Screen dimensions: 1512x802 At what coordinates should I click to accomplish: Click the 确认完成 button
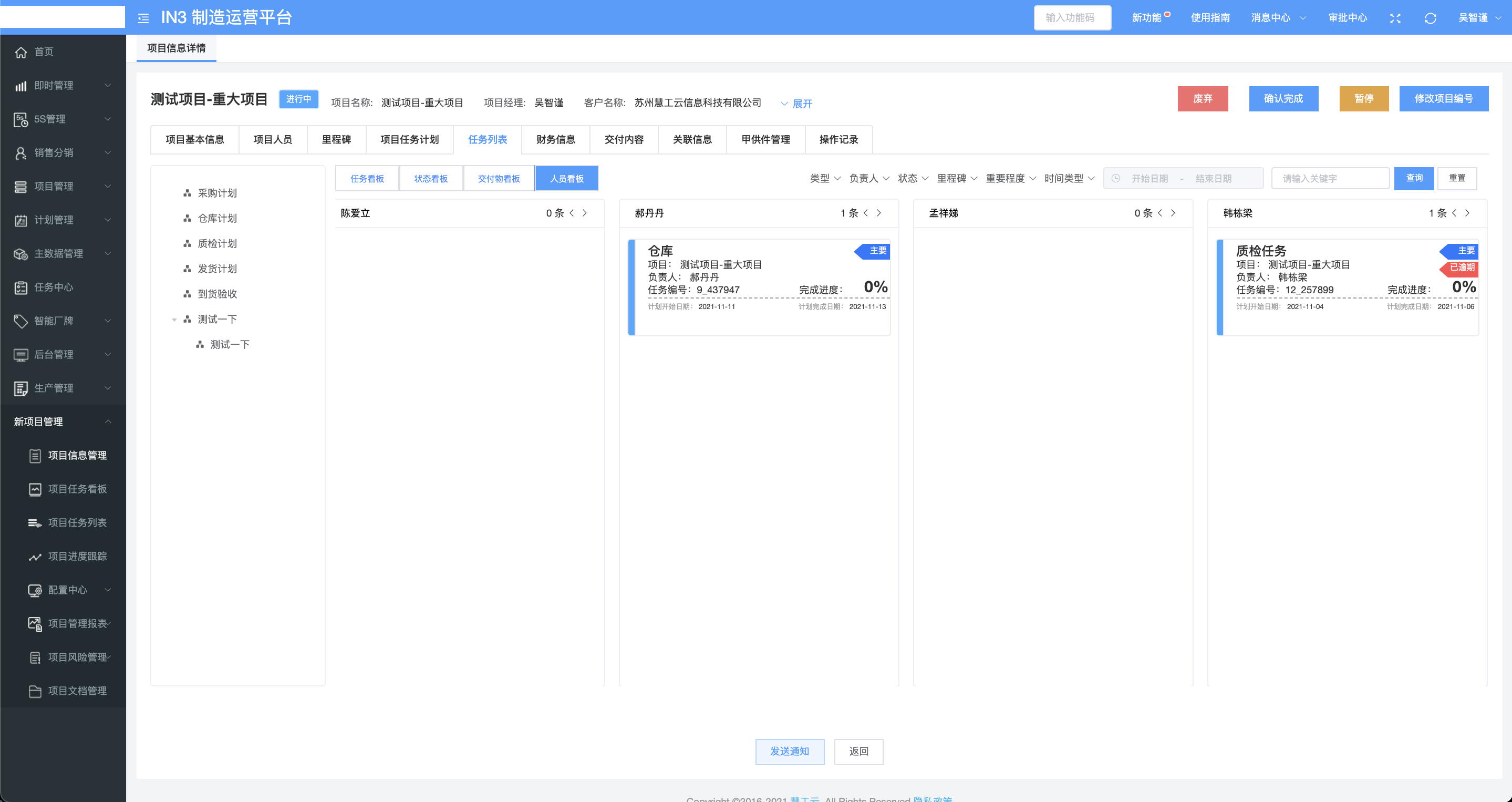1283,99
